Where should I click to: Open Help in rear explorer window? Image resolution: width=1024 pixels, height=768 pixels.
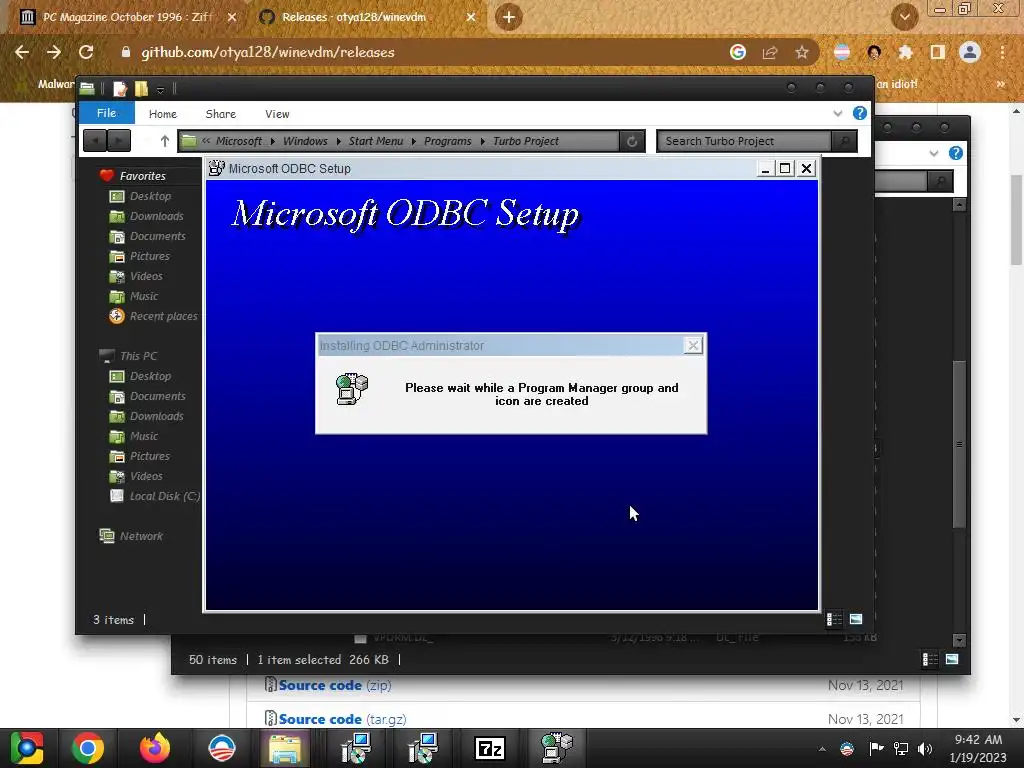click(x=956, y=153)
